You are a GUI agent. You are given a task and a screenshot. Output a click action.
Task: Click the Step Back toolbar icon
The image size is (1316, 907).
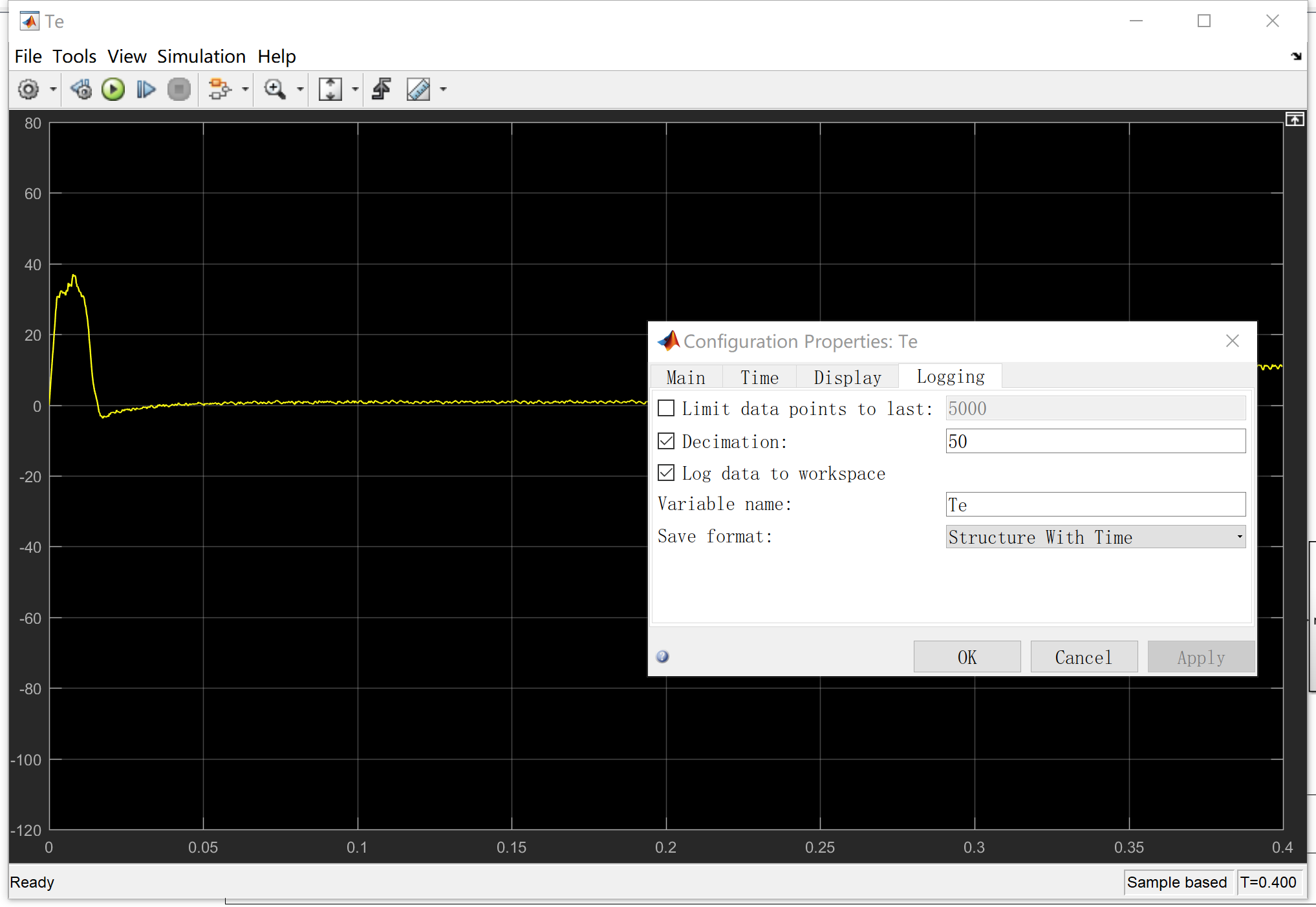80,89
